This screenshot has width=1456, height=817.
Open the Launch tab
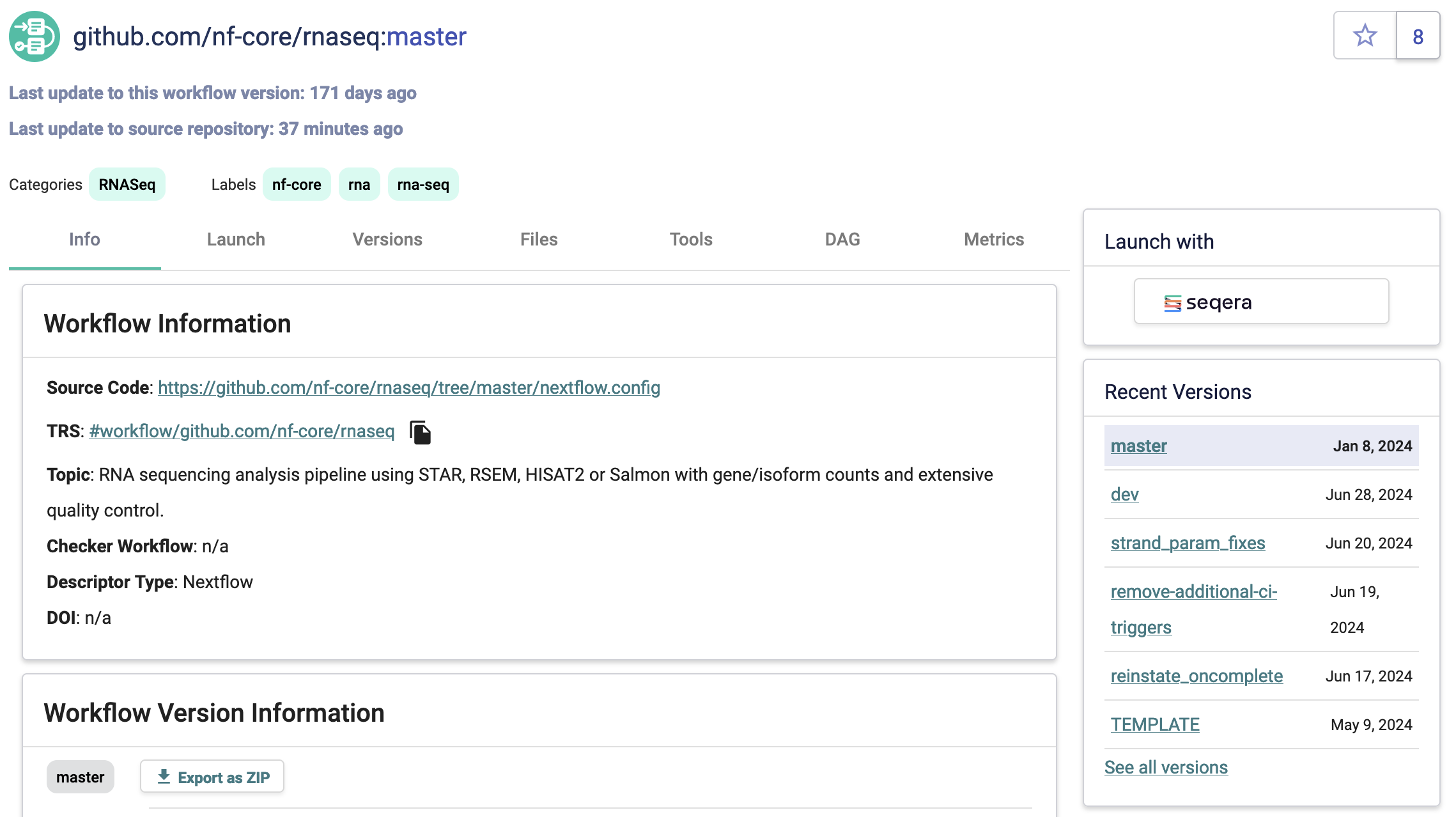click(235, 239)
